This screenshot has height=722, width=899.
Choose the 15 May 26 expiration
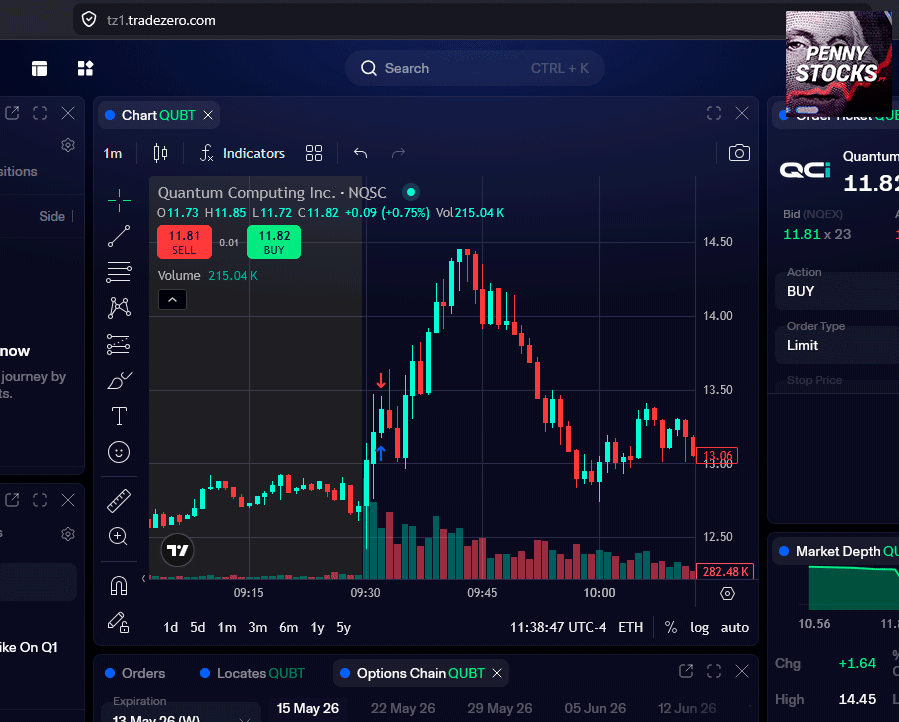[x=308, y=708]
